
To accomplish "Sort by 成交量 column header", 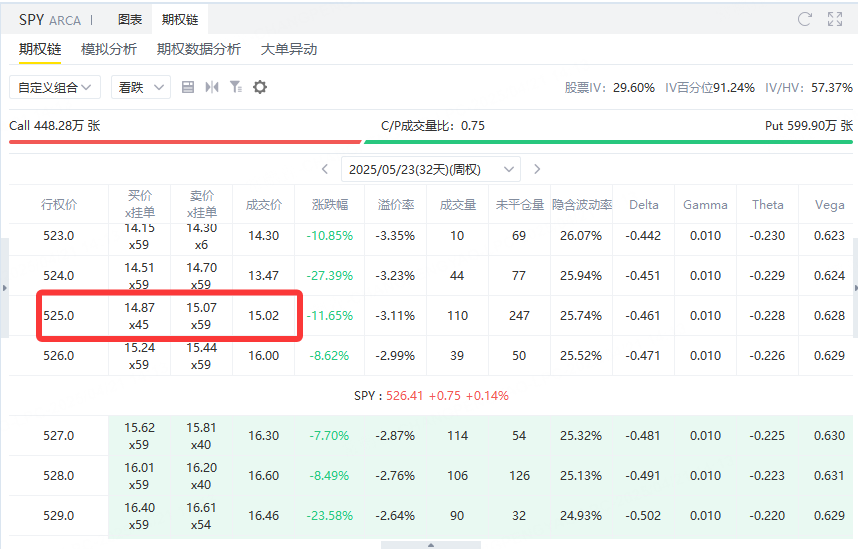I will click(x=457, y=205).
